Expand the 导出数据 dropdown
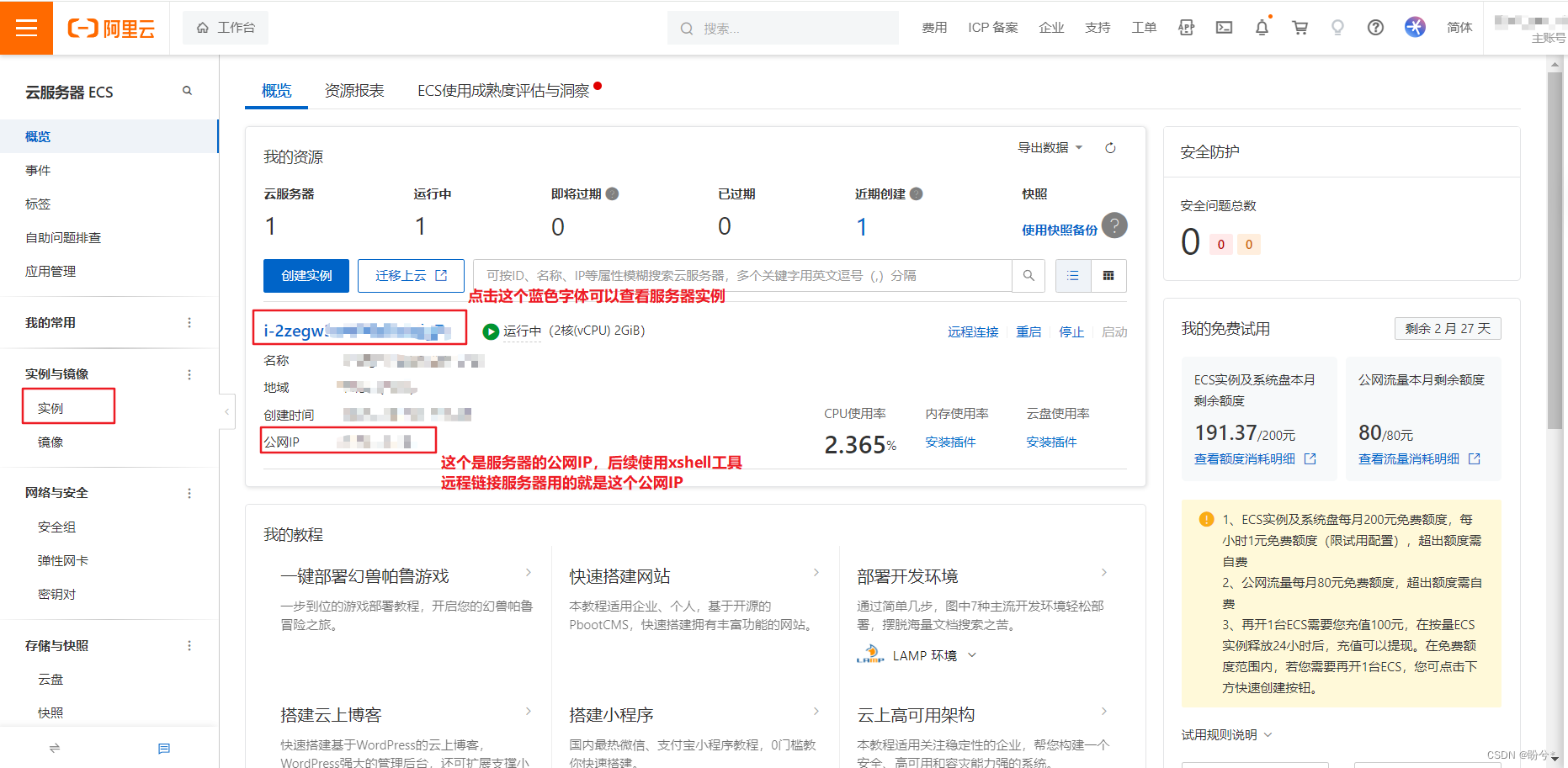1568x768 pixels. click(x=1050, y=147)
